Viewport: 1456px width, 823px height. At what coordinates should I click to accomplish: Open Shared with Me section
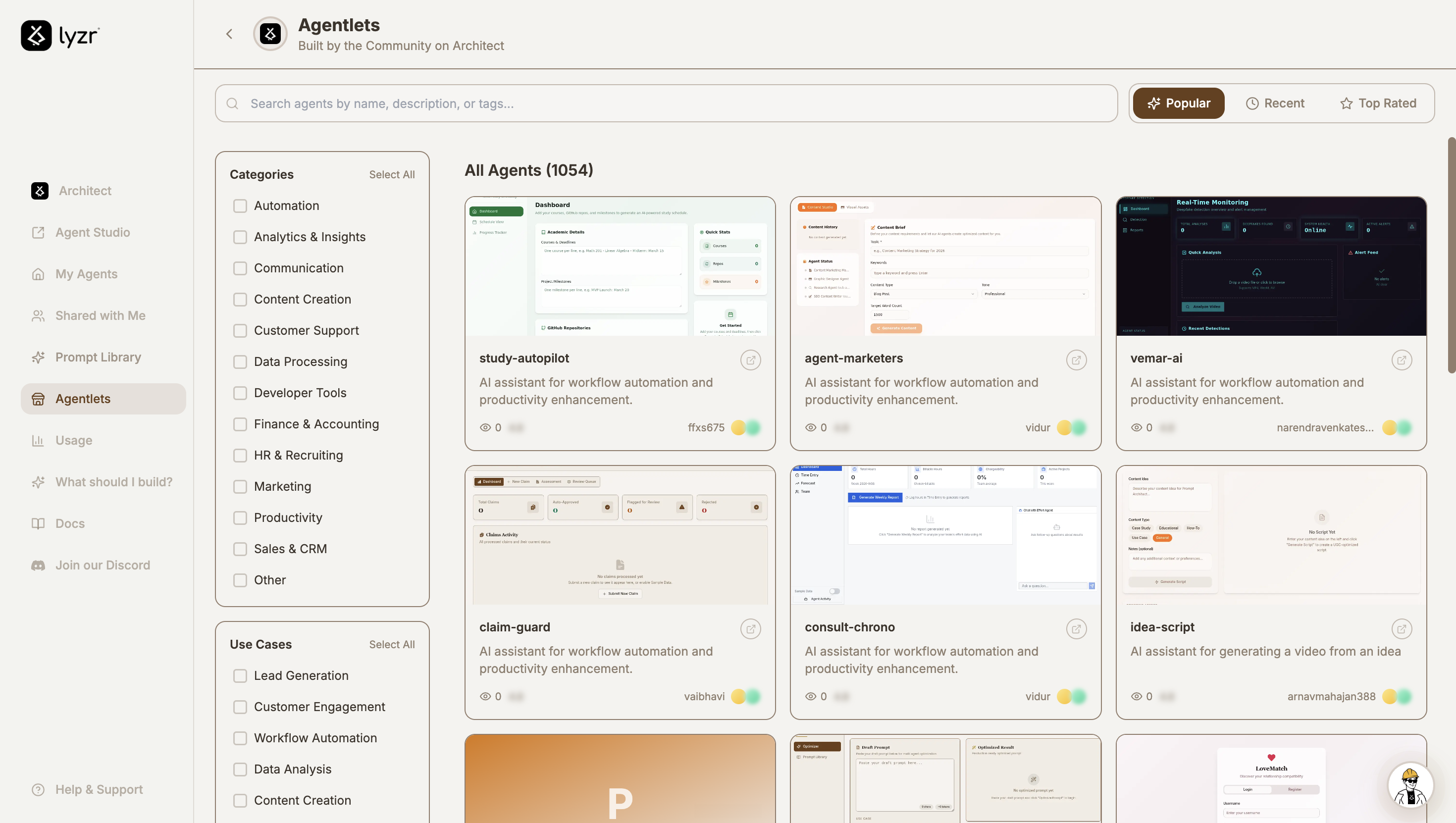tap(89, 315)
